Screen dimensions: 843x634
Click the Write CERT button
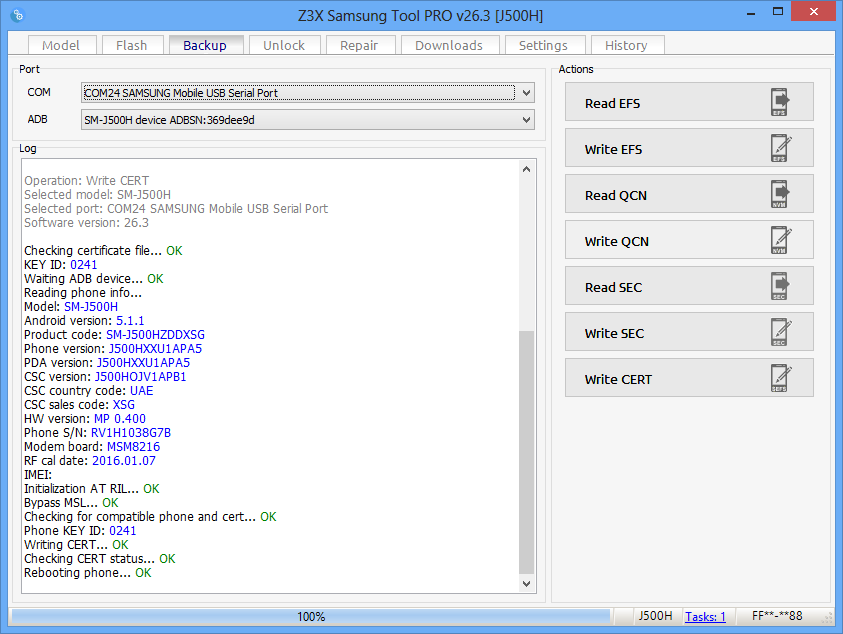(x=689, y=377)
